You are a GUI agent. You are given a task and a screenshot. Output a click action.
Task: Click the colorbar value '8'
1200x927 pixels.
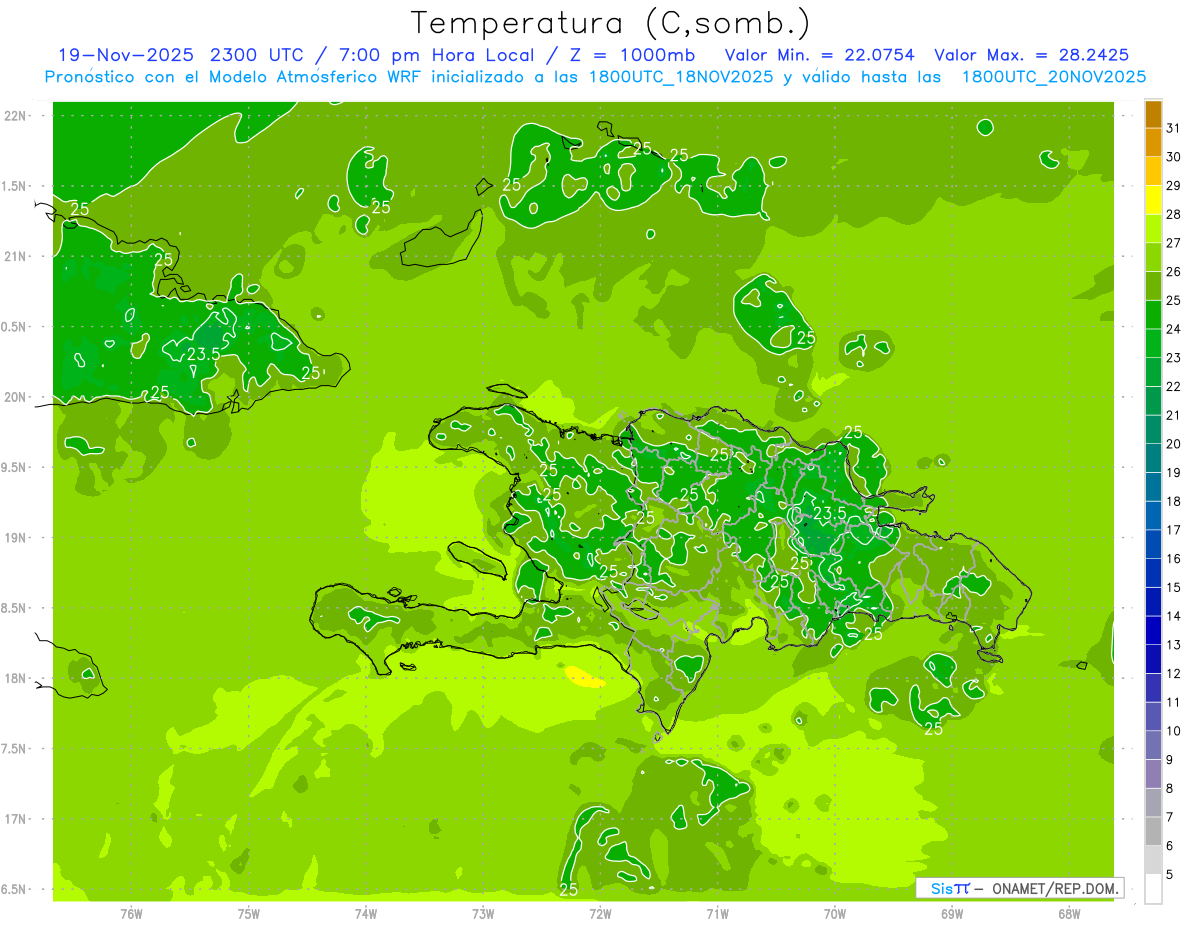[x=1169, y=789]
